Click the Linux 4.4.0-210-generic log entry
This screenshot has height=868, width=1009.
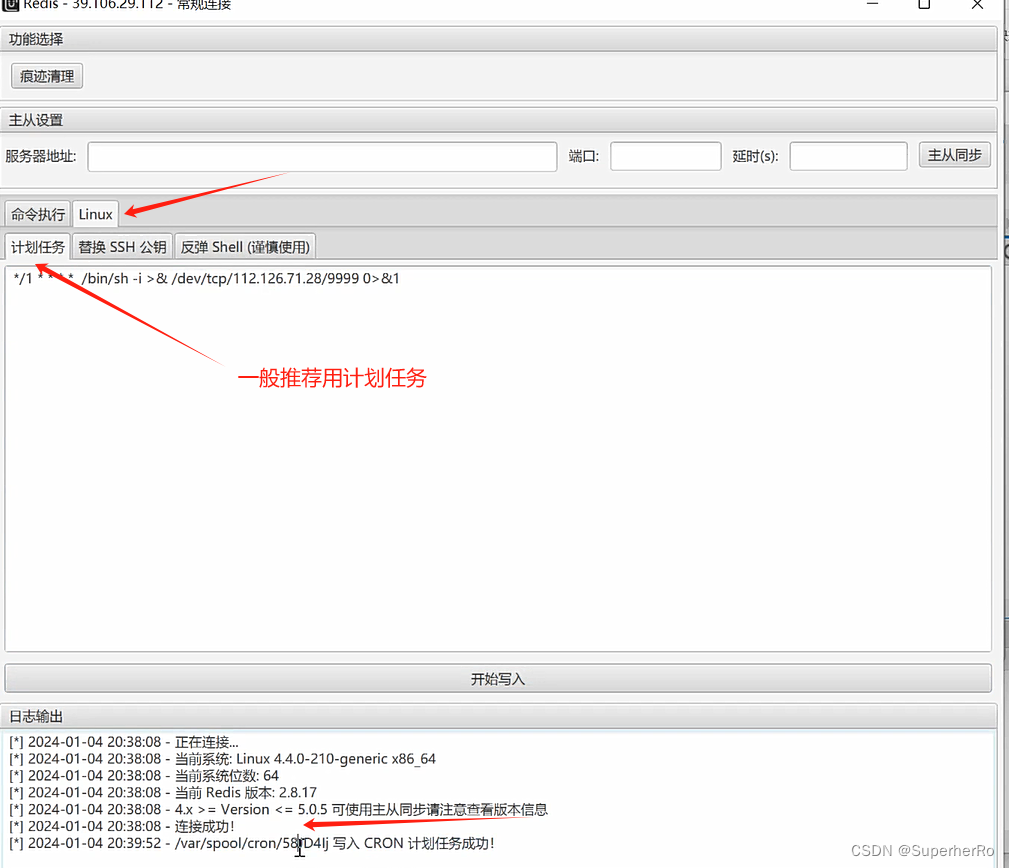coord(222,759)
